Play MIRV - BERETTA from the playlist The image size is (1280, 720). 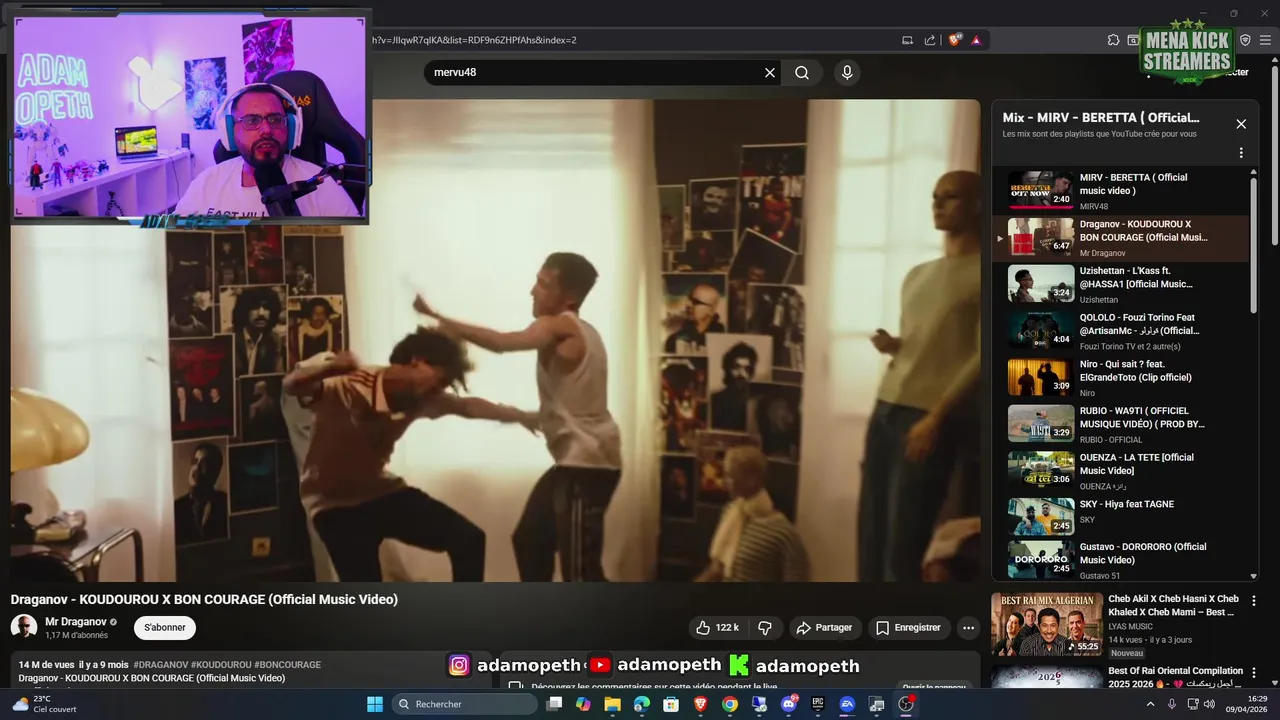(1121, 191)
